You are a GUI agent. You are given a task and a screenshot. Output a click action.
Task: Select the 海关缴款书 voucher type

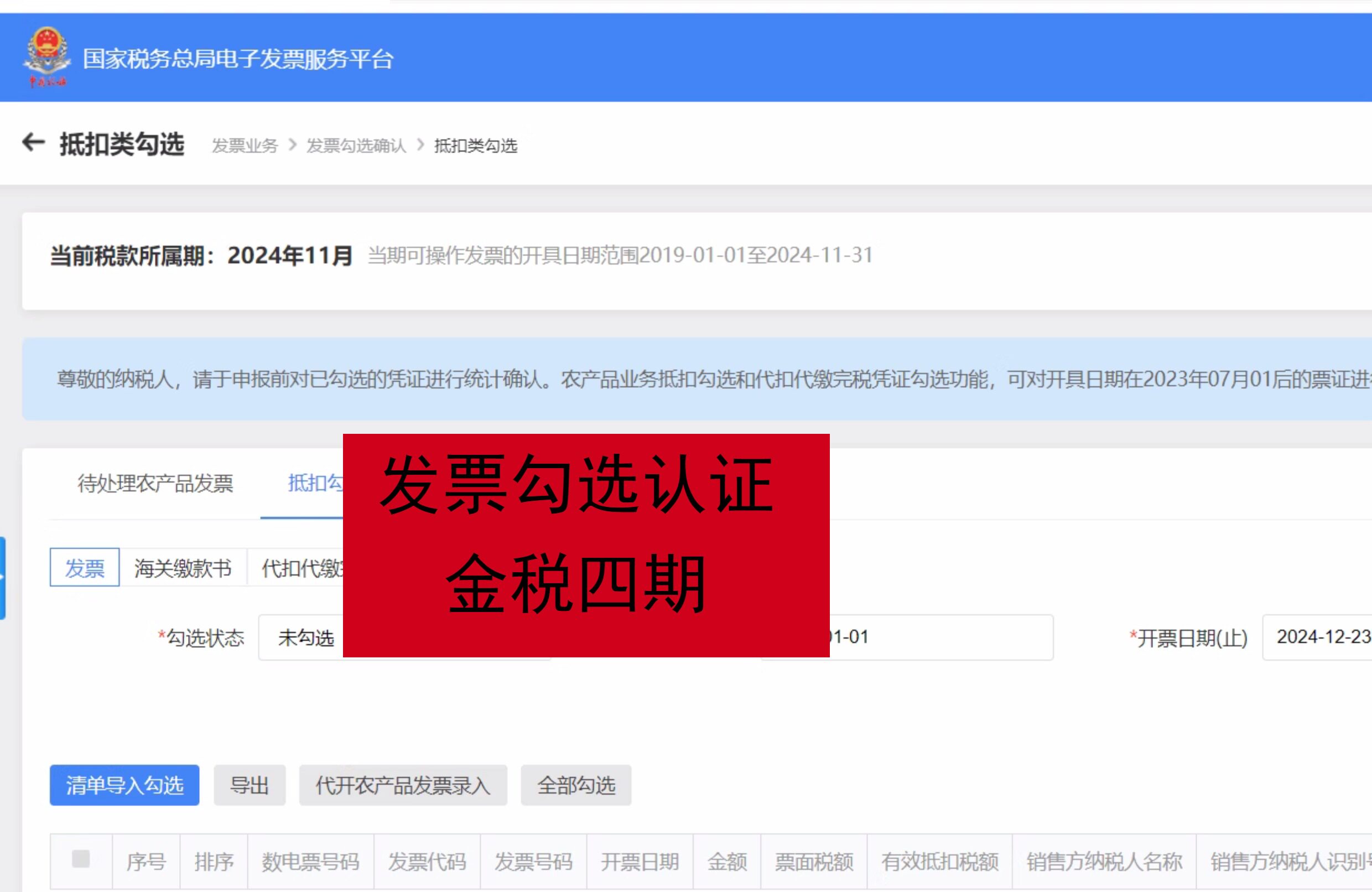[183, 568]
